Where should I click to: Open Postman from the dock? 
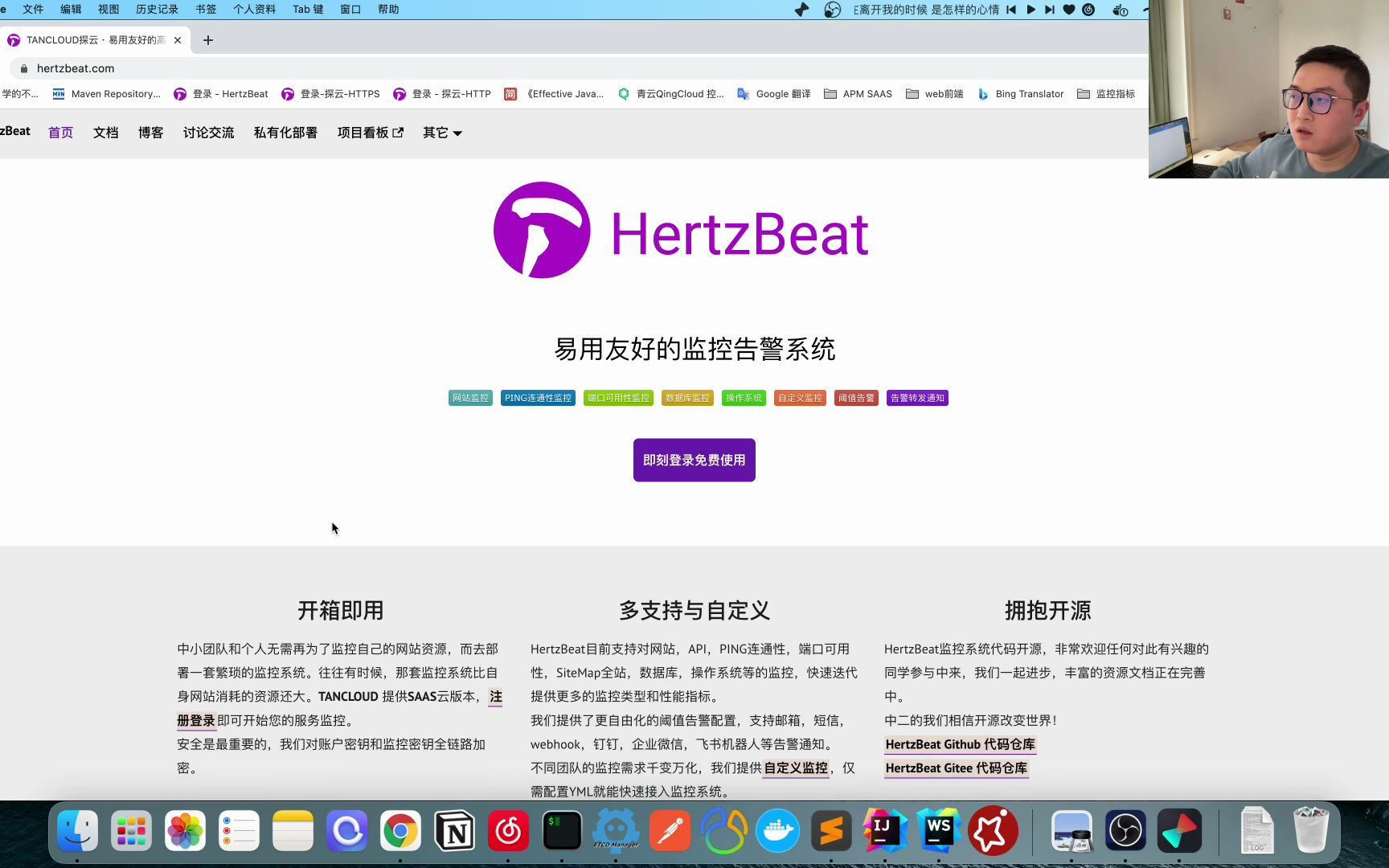coord(670,831)
